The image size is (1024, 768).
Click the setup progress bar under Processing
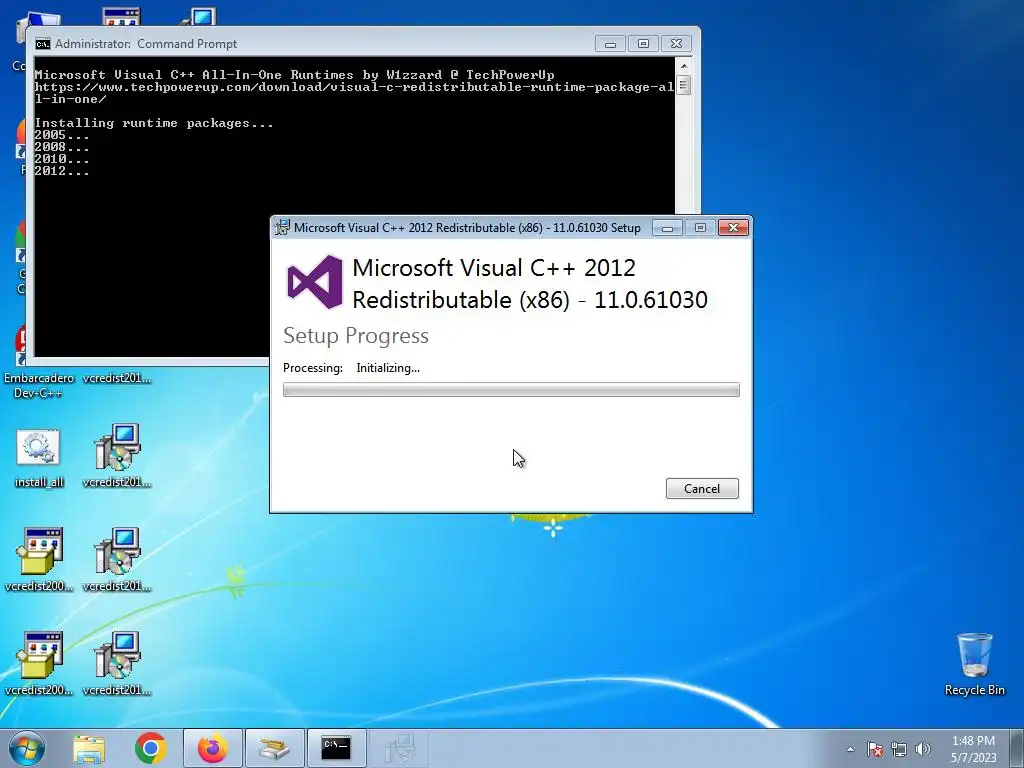point(511,390)
